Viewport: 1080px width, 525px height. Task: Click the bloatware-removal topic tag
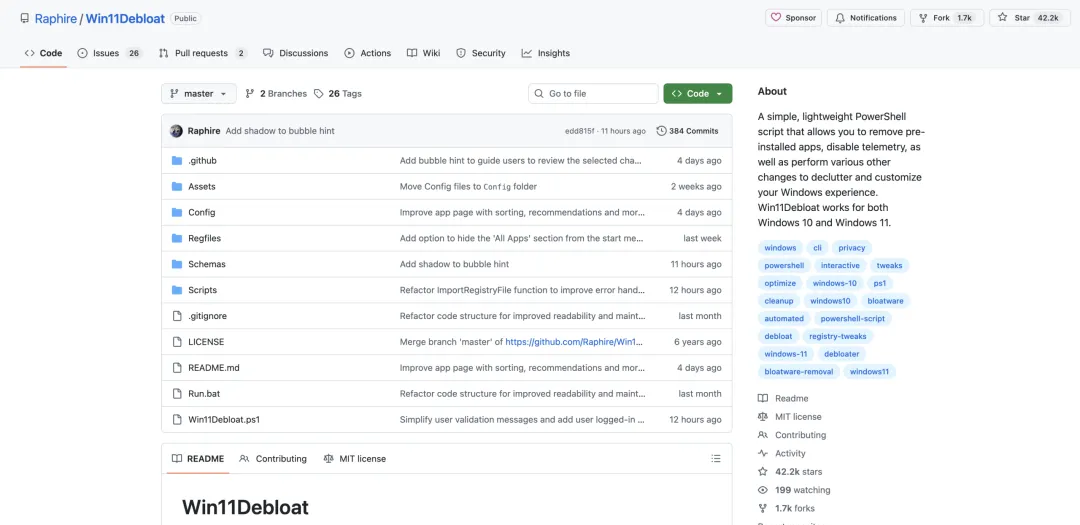point(798,371)
